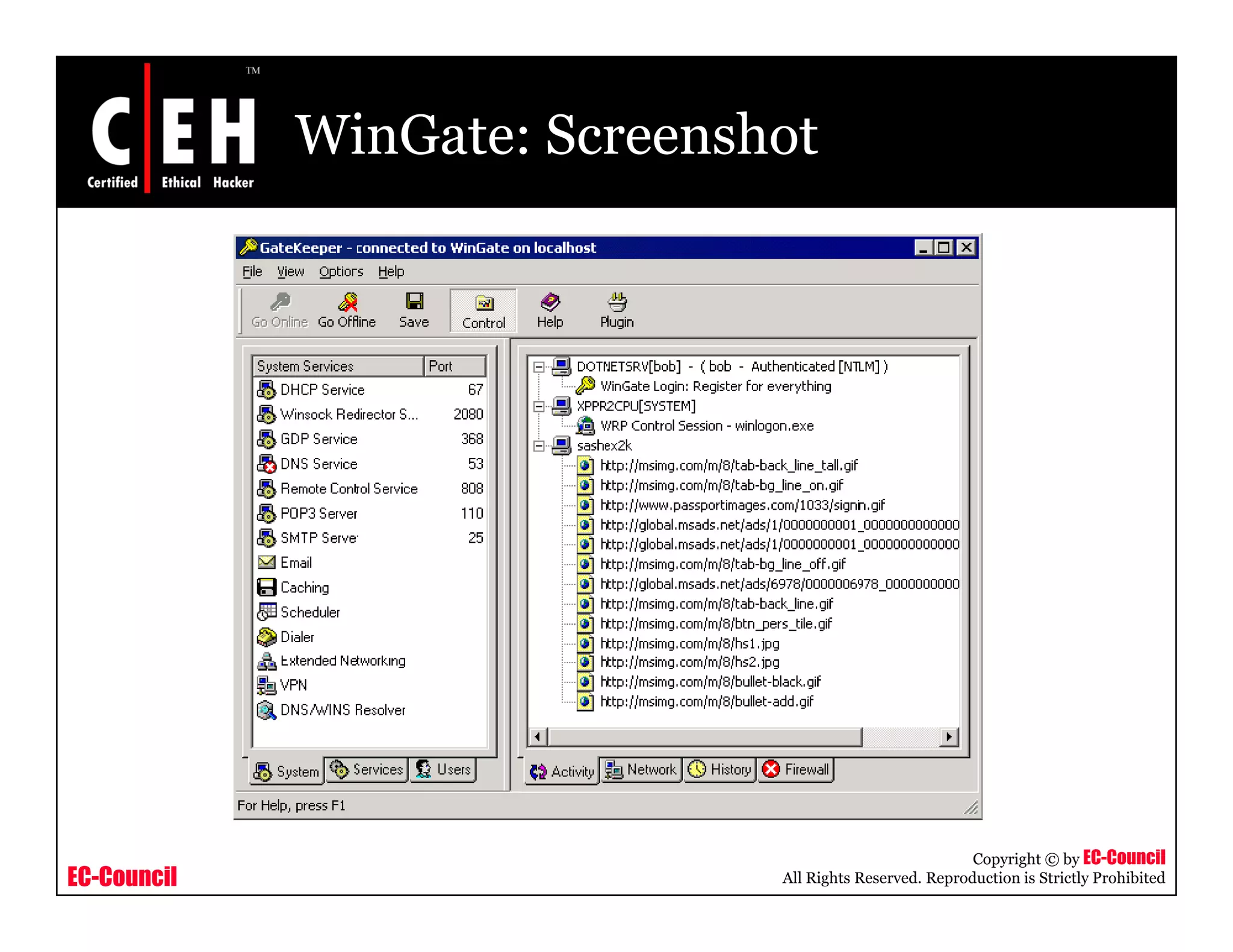Click the Scheduler calendar icon
The height and width of the screenshot is (952, 1233).
(x=266, y=611)
